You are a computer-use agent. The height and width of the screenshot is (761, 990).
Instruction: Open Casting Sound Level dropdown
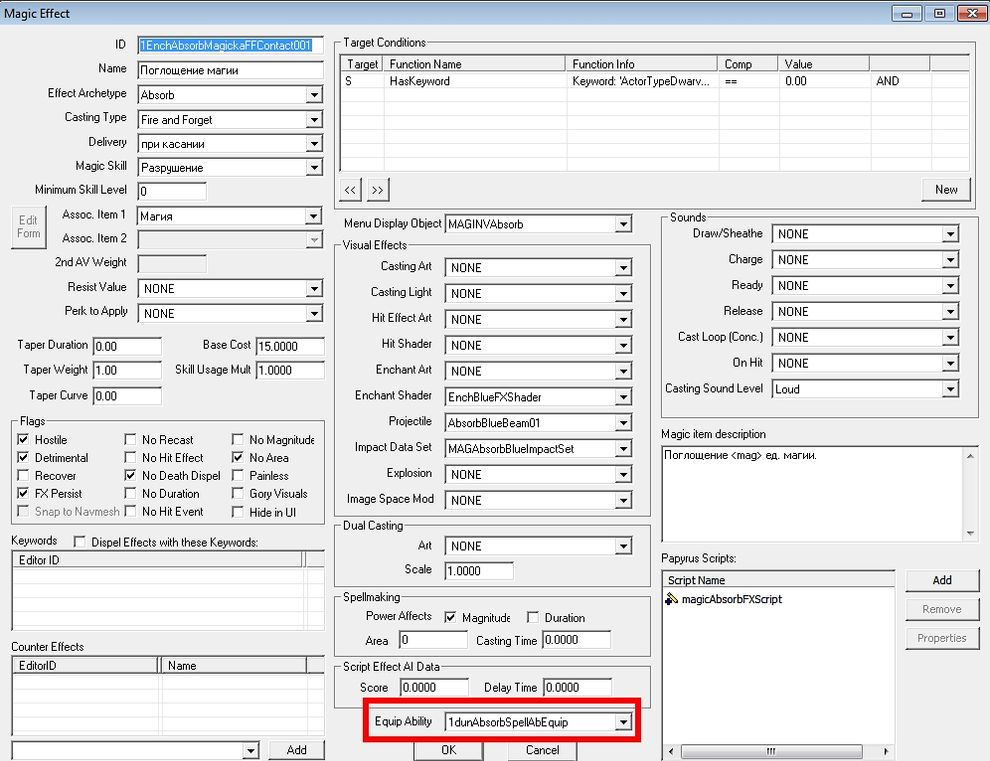tap(950, 389)
